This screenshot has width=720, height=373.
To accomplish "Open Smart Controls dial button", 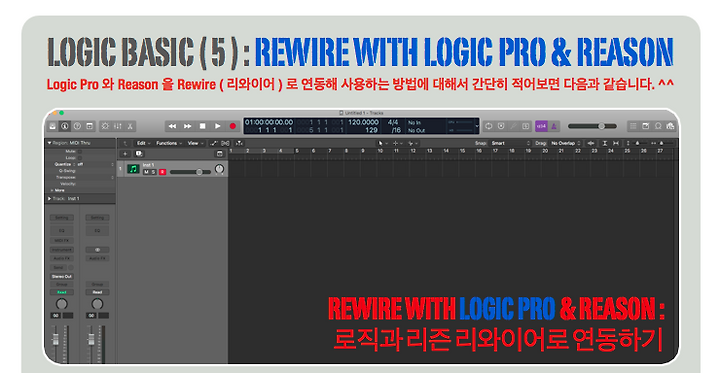I will (x=105, y=126).
